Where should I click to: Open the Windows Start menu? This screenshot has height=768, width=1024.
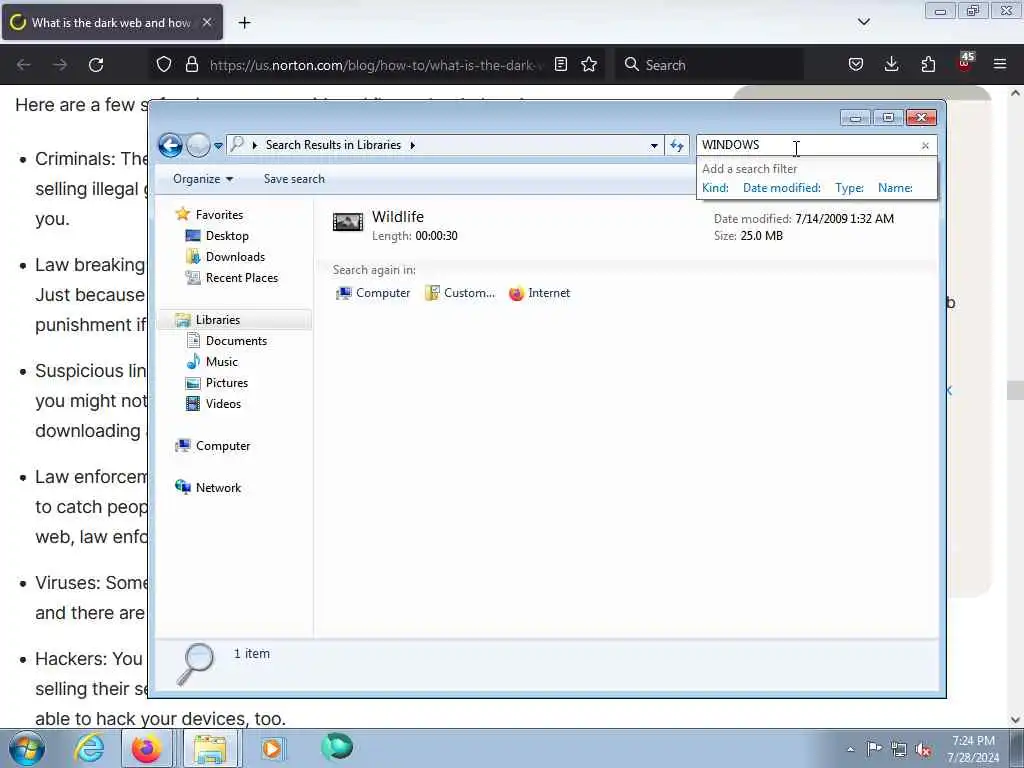click(x=27, y=748)
